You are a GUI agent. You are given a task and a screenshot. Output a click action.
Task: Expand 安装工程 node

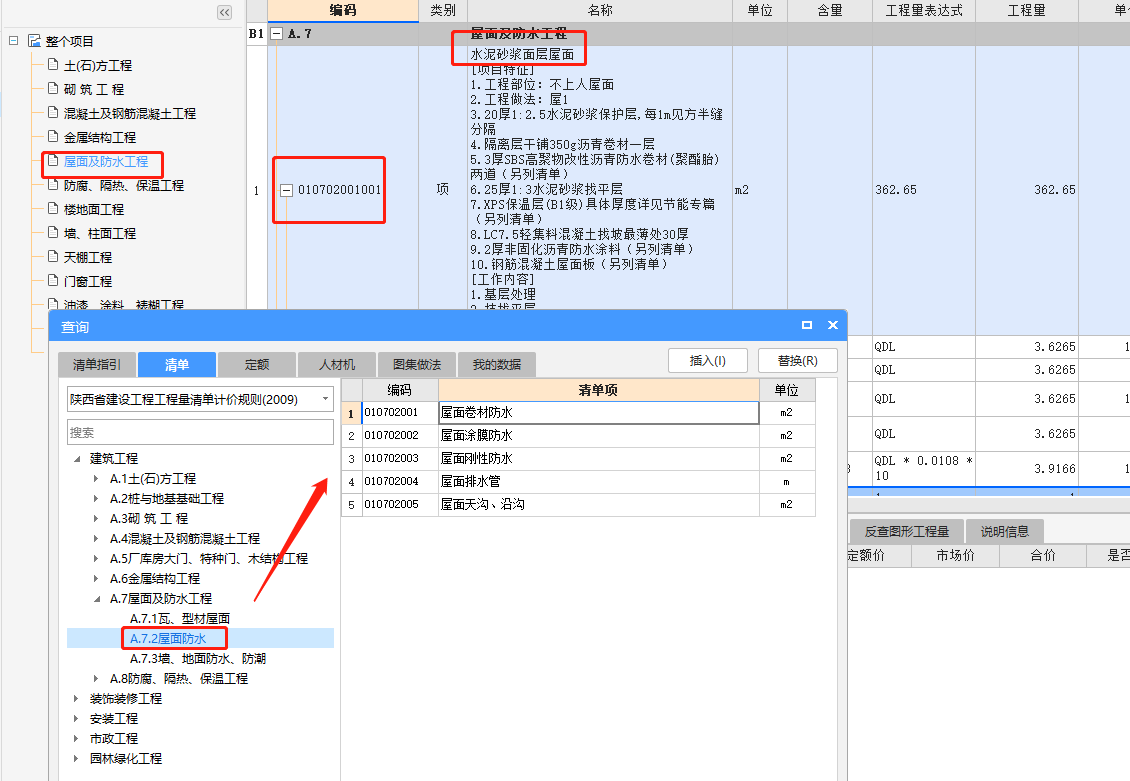[x=76, y=718]
